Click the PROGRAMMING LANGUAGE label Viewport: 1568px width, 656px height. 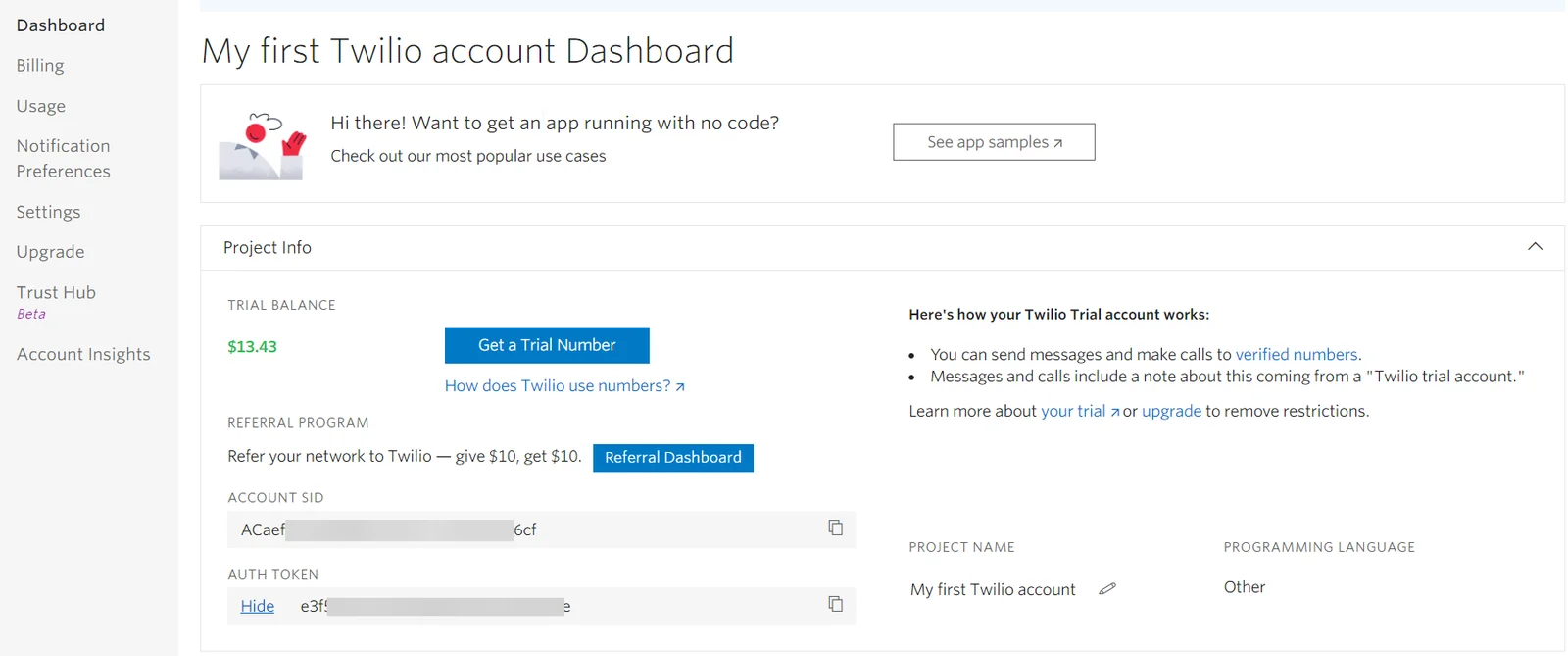pos(1319,547)
